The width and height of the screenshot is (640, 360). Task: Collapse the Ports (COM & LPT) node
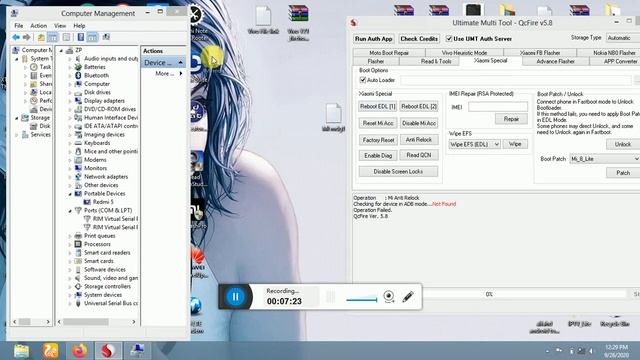[x=70, y=211]
